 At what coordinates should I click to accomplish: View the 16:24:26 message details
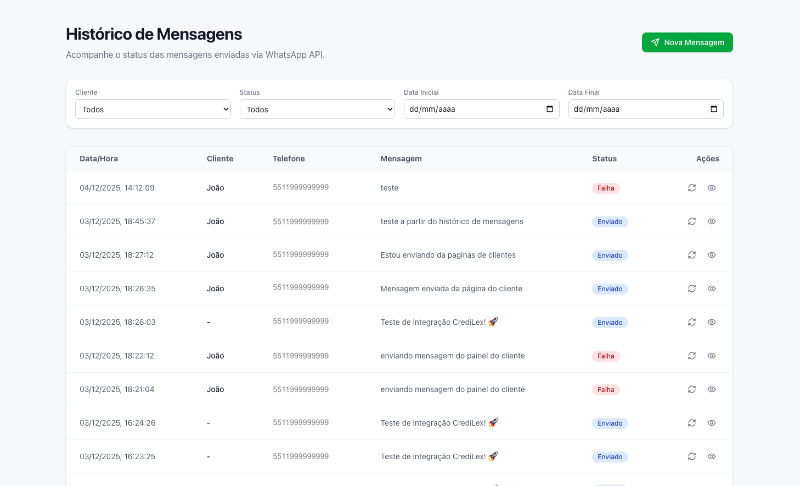coord(712,423)
